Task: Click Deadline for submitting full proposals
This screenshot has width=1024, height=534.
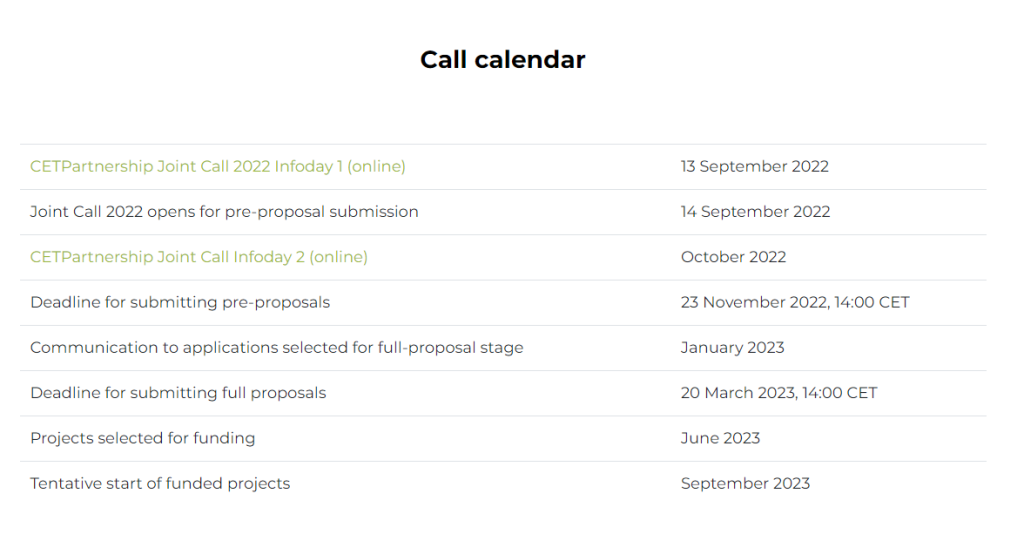Action: pyautogui.click(x=178, y=393)
